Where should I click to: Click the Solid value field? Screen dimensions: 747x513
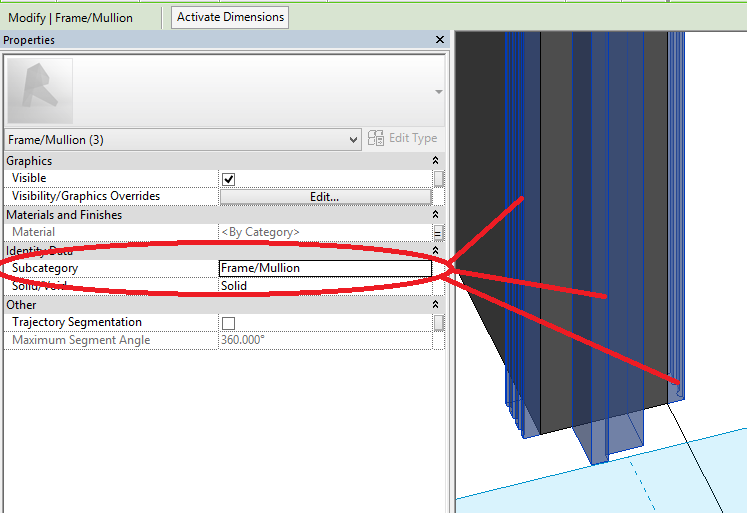tap(325, 286)
